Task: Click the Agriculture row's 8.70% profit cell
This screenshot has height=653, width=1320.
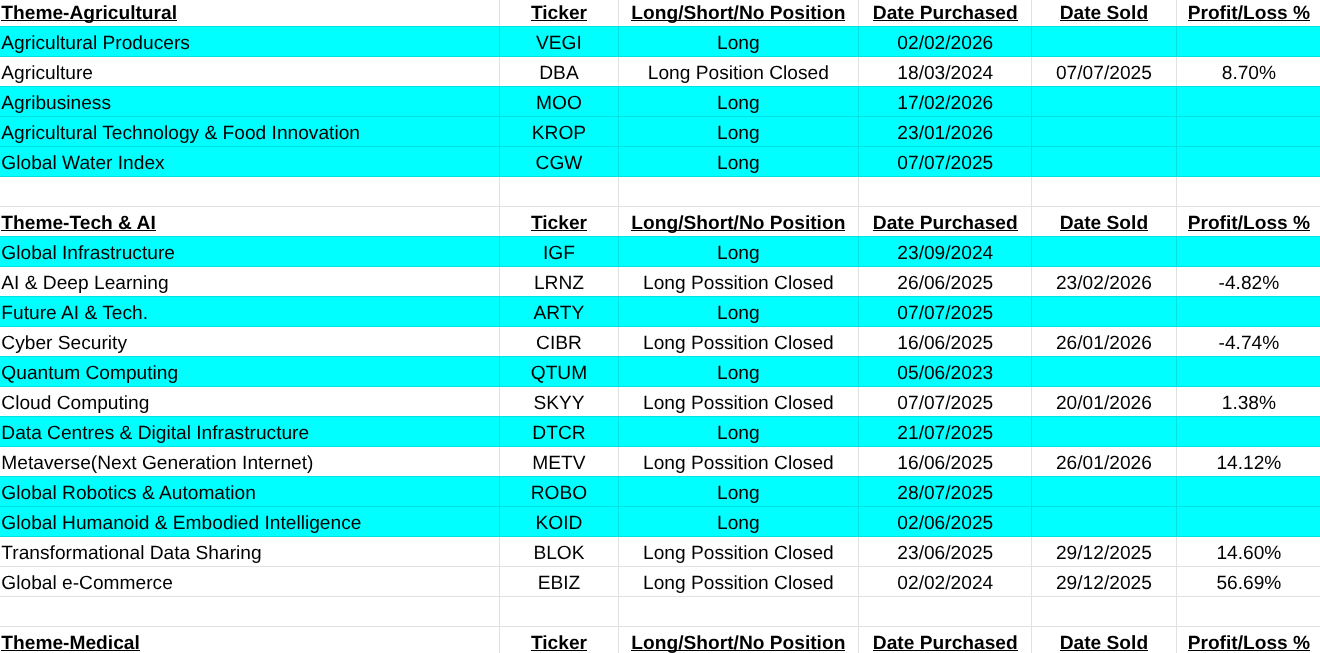Action: tap(1248, 73)
